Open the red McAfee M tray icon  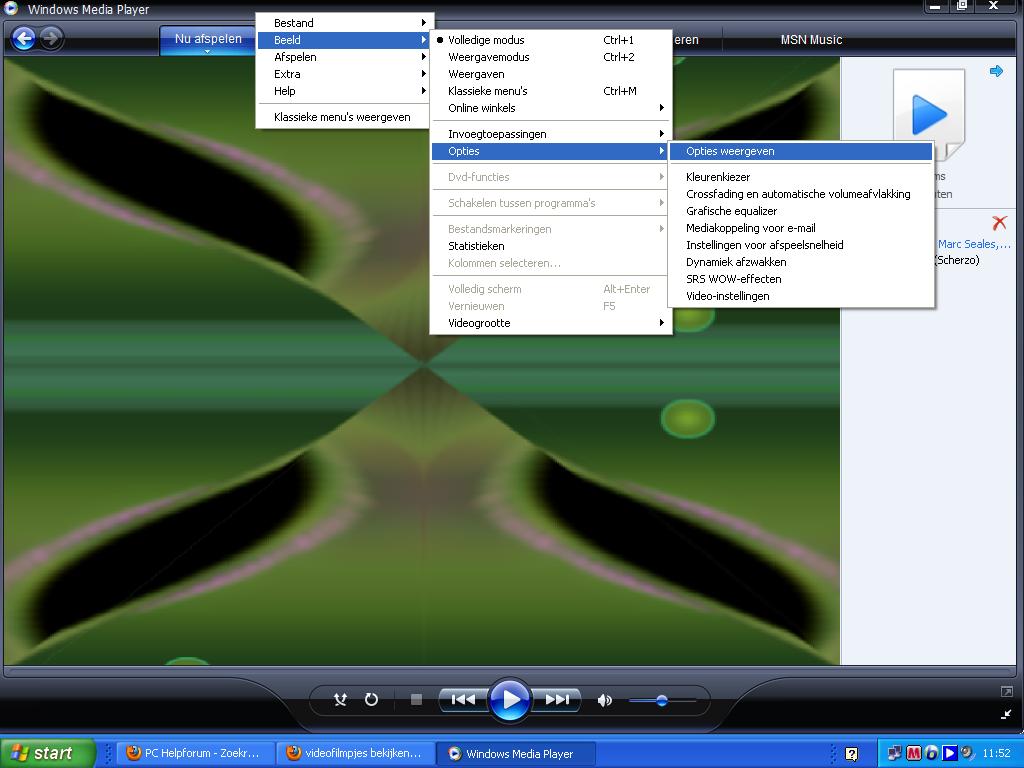(913, 753)
